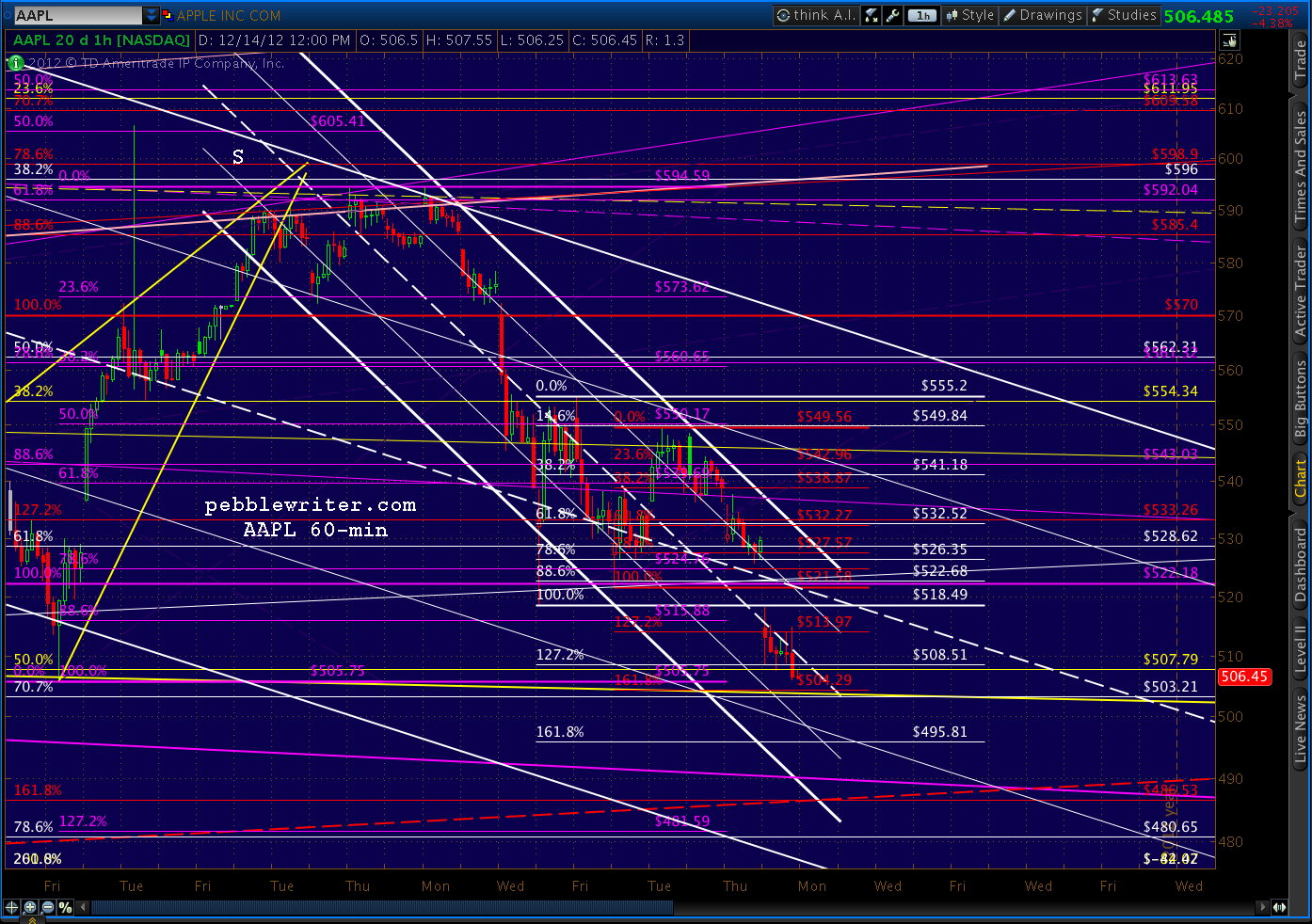This screenshot has width=1312, height=924.
Task: Click the blue circle beside the symbol field
Action: (x=7, y=16)
